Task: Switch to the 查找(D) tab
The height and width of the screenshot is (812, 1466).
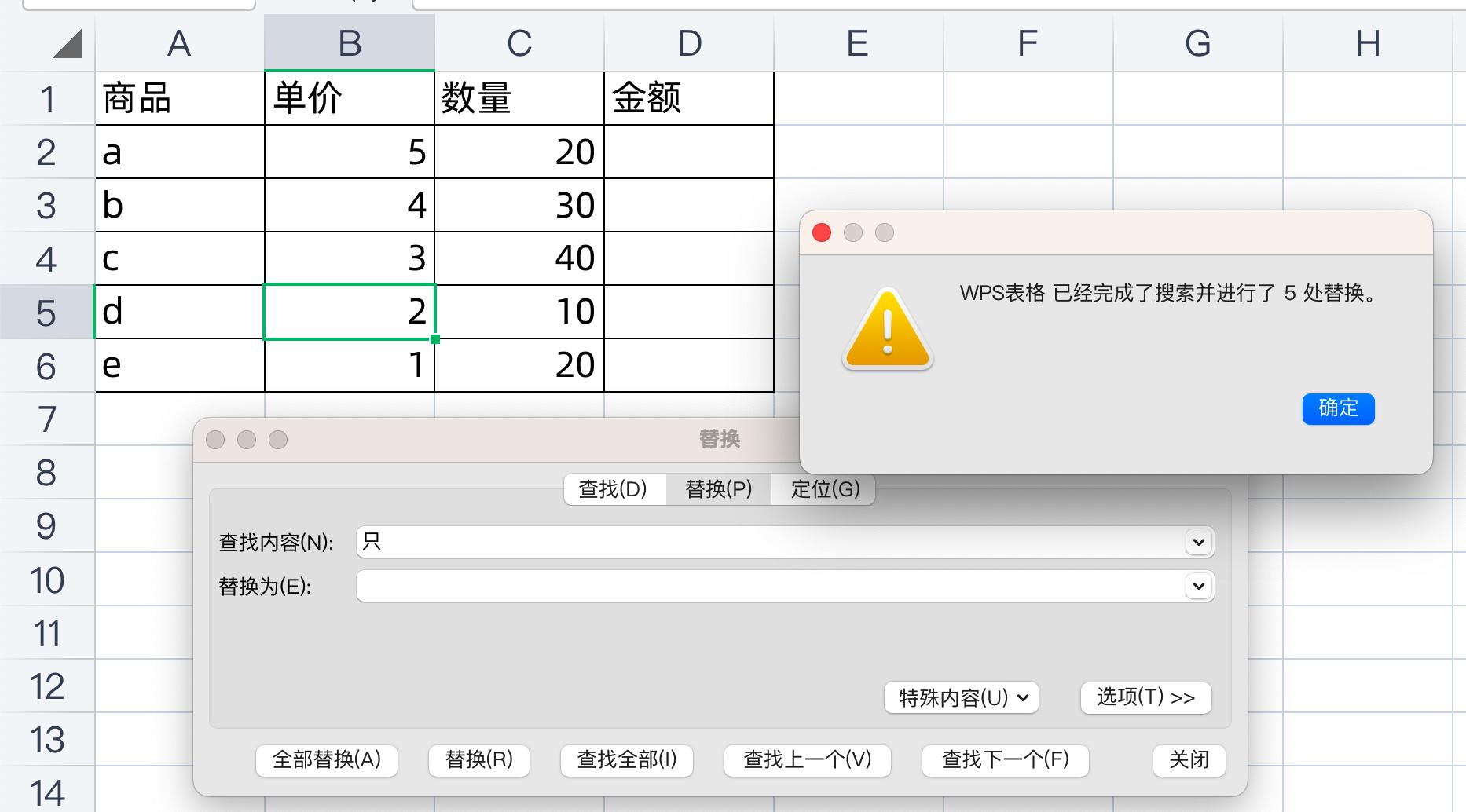Action: click(614, 489)
